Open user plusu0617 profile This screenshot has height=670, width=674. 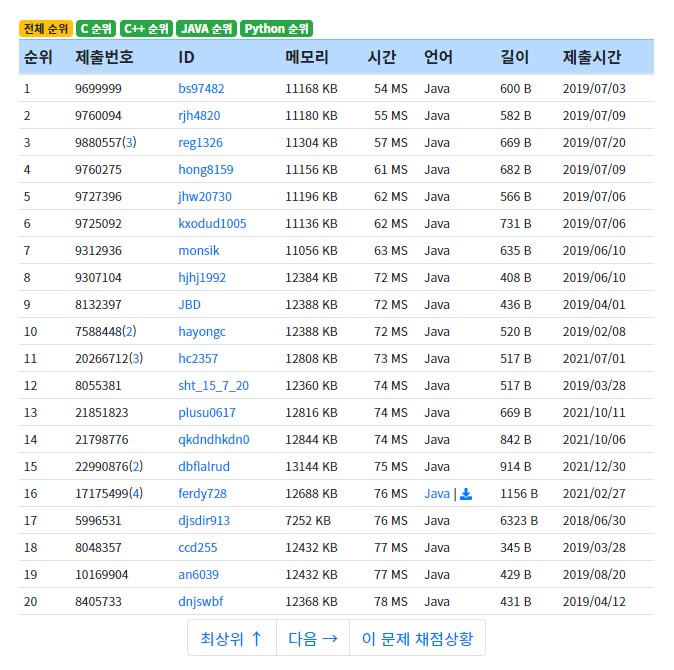click(x=207, y=413)
